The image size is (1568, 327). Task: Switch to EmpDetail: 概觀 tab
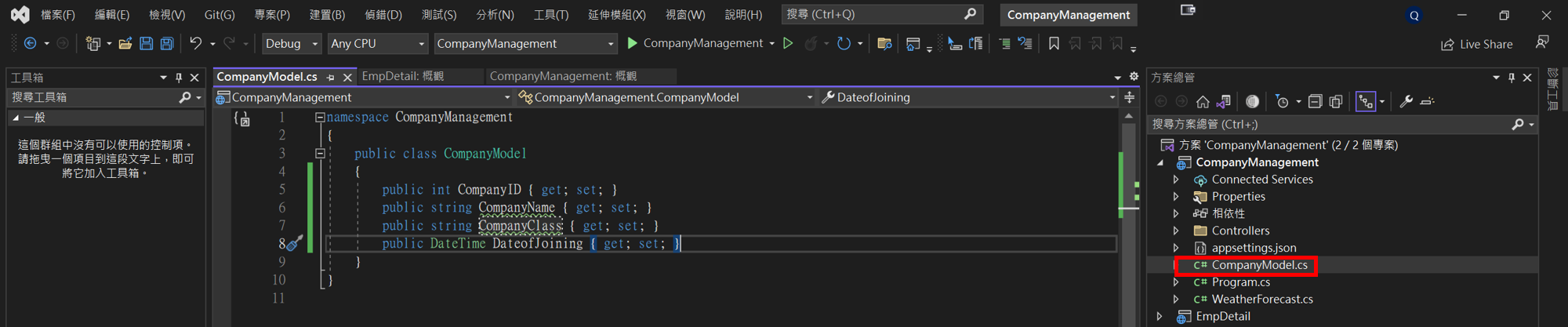(403, 76)
